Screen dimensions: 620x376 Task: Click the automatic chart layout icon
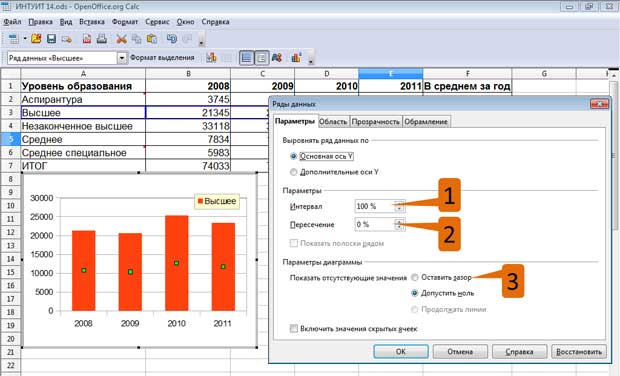coord(297,58)
